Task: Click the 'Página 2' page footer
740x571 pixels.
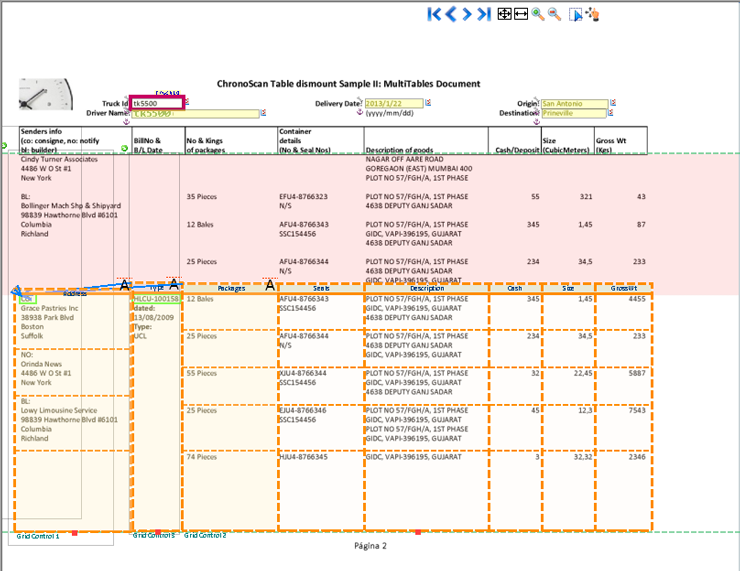Action: click(x=370, y=546)
